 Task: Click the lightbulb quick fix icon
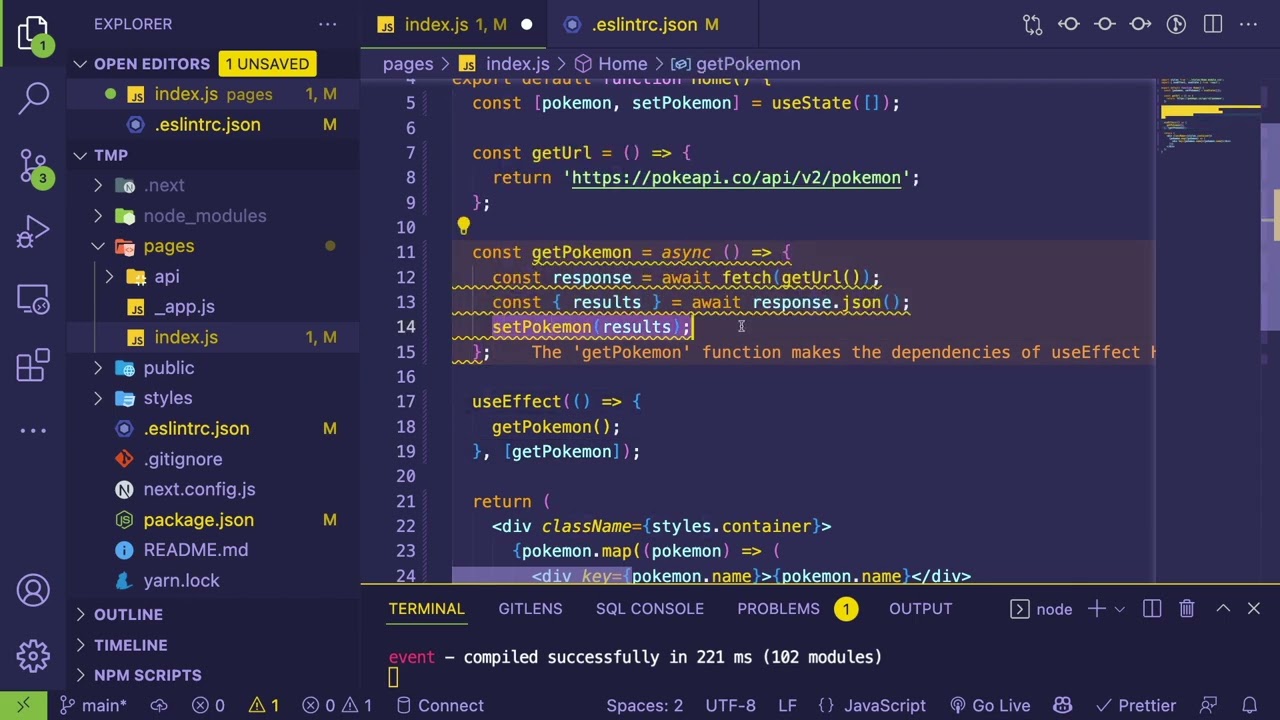click(x=463, y=227)
